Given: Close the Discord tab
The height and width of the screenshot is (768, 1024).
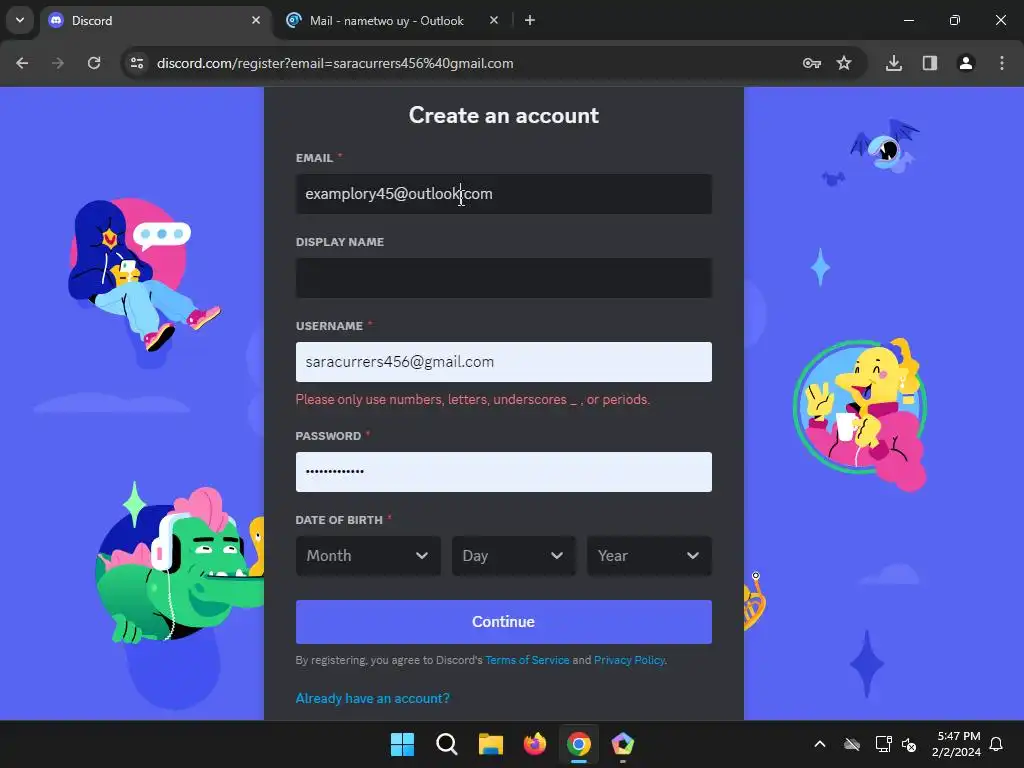Looking at the screenshot, I should [256, 20].
